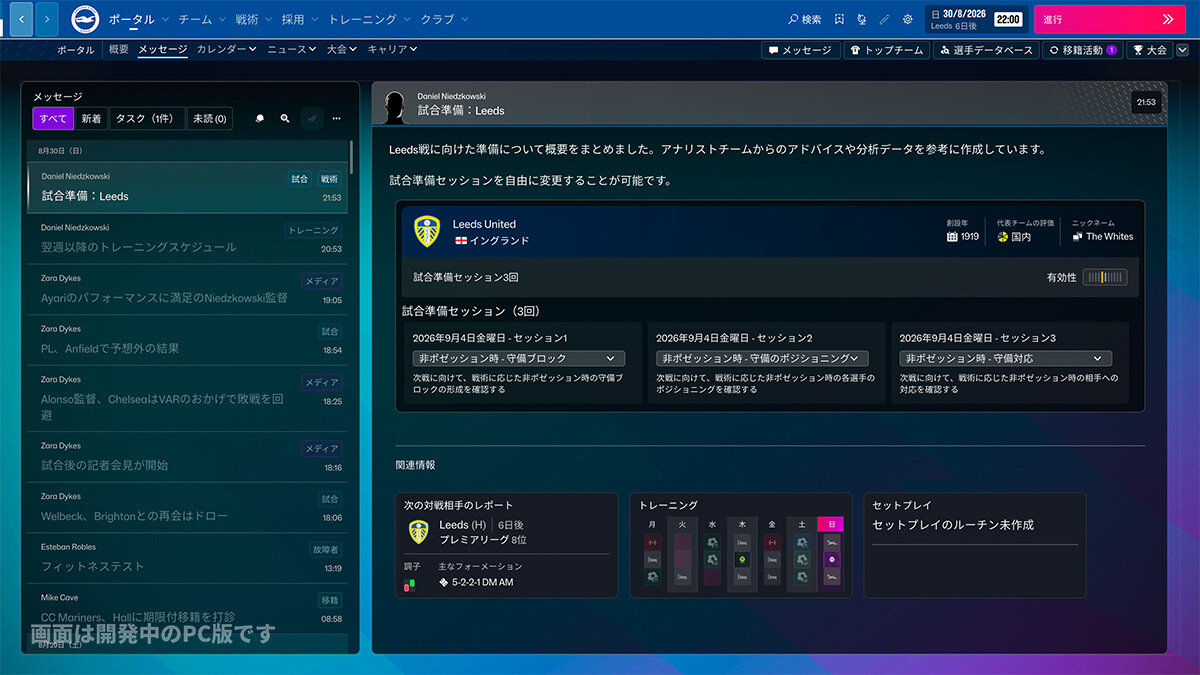Click the magnifier icon in the message panel
The width and height of the screenshot is (1200, 675).
285,118
